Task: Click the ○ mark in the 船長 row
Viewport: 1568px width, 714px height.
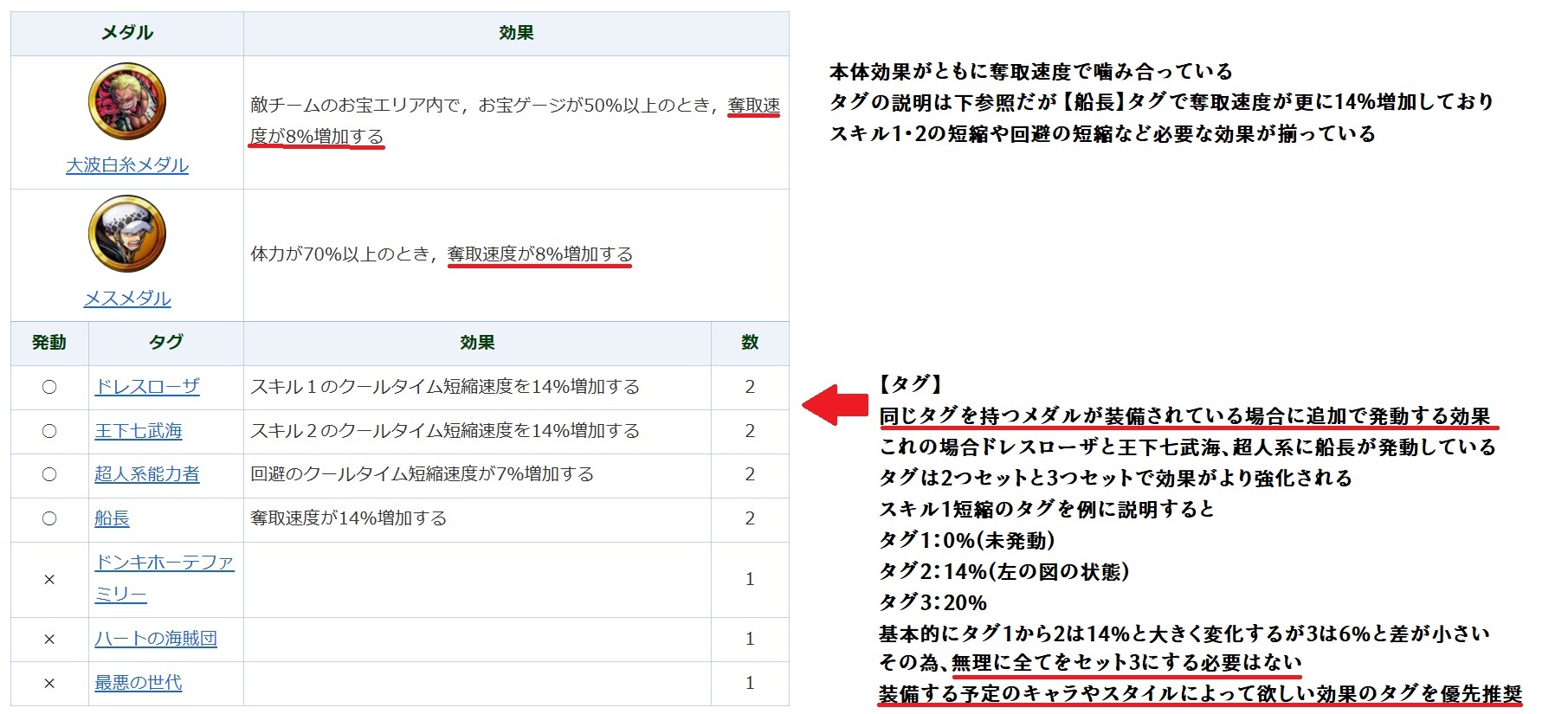Action: (49, 518)
